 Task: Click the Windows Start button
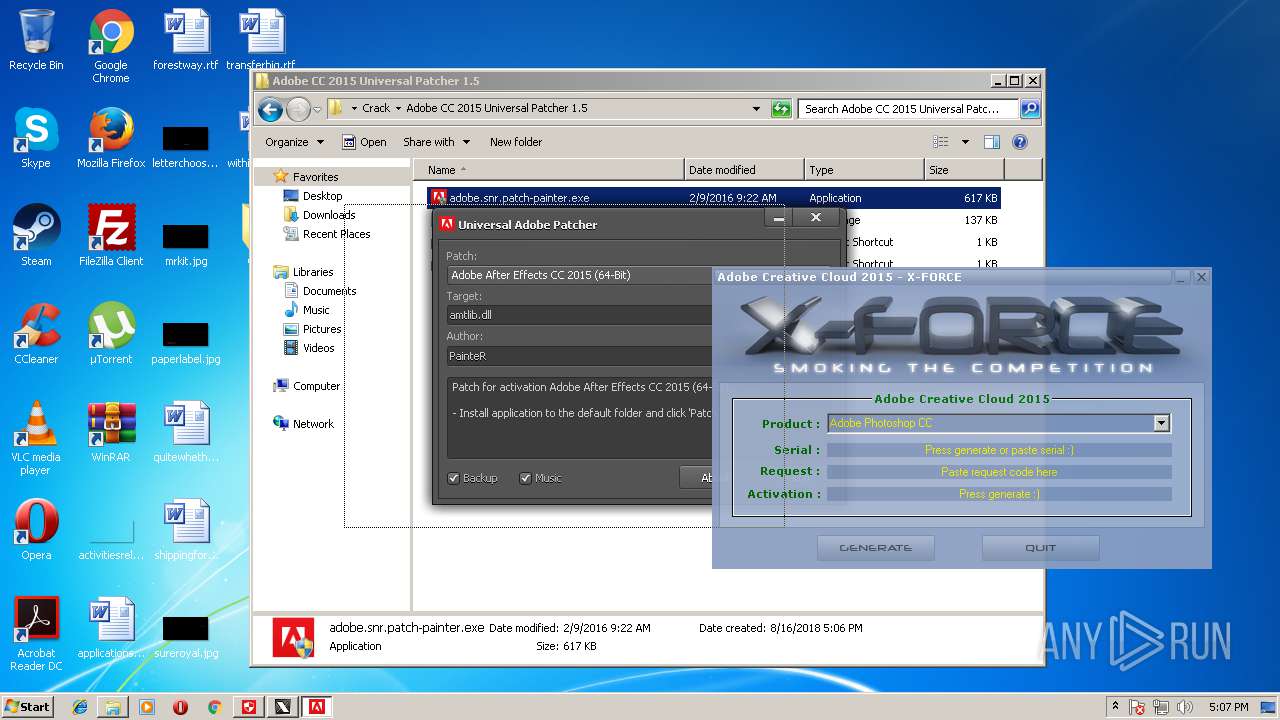click(x=27, y=707)
